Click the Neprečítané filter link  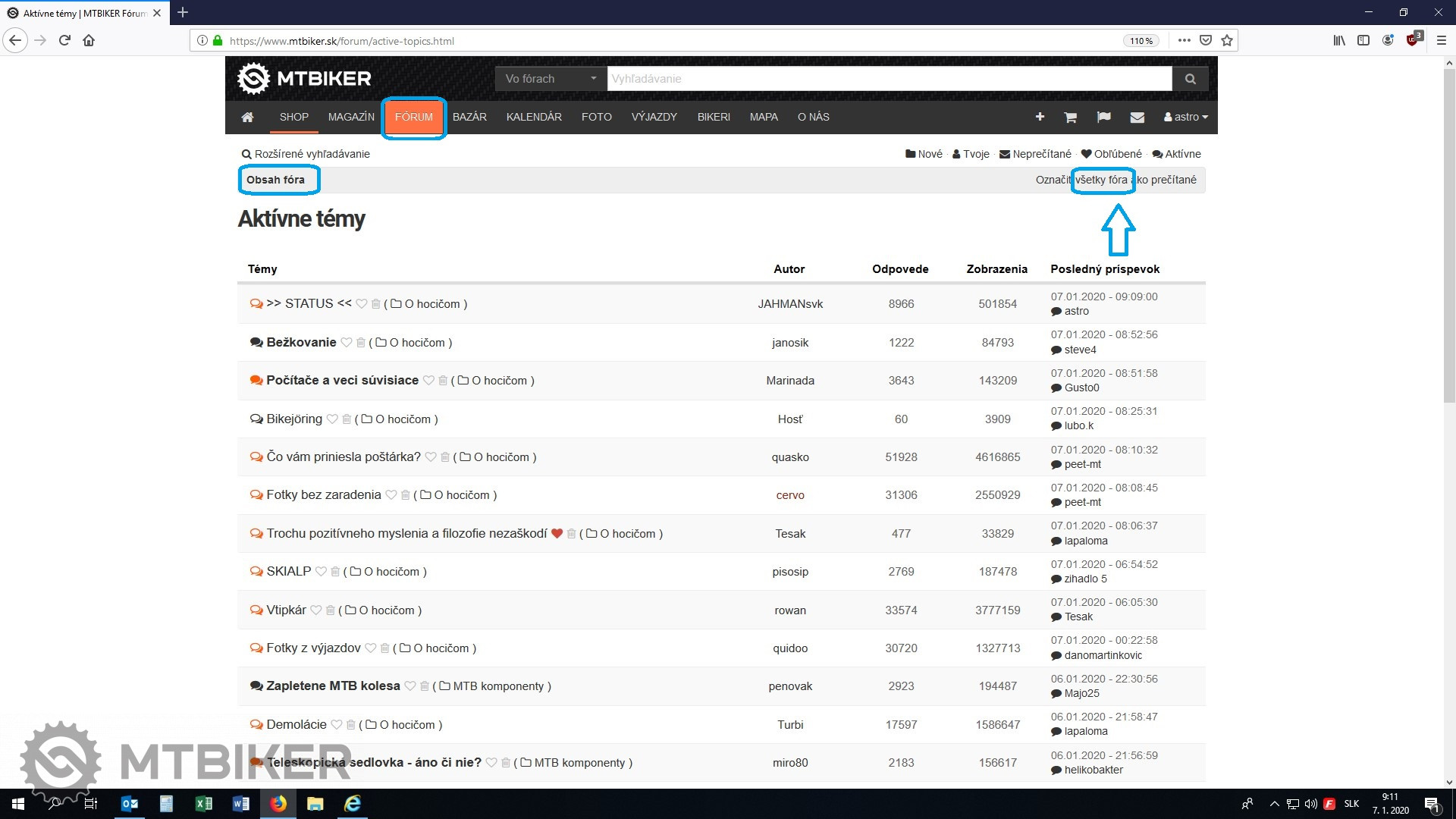click(1041, 154)
